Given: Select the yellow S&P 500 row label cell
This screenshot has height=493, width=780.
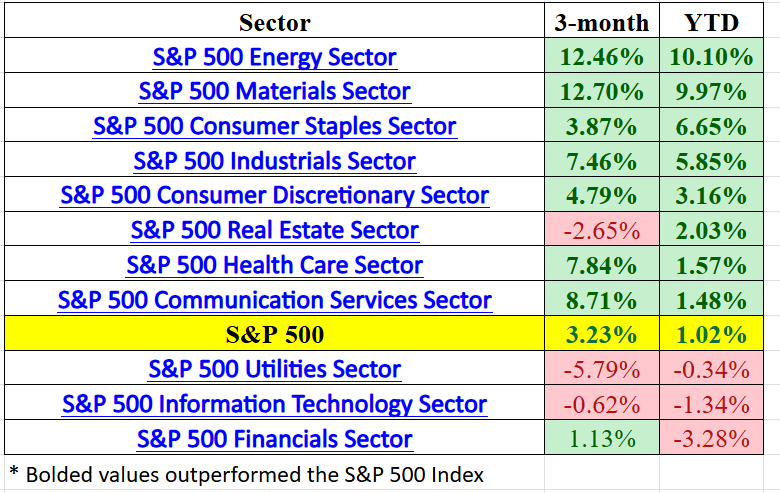Looking at the screenshot, I should pos(275,335).
